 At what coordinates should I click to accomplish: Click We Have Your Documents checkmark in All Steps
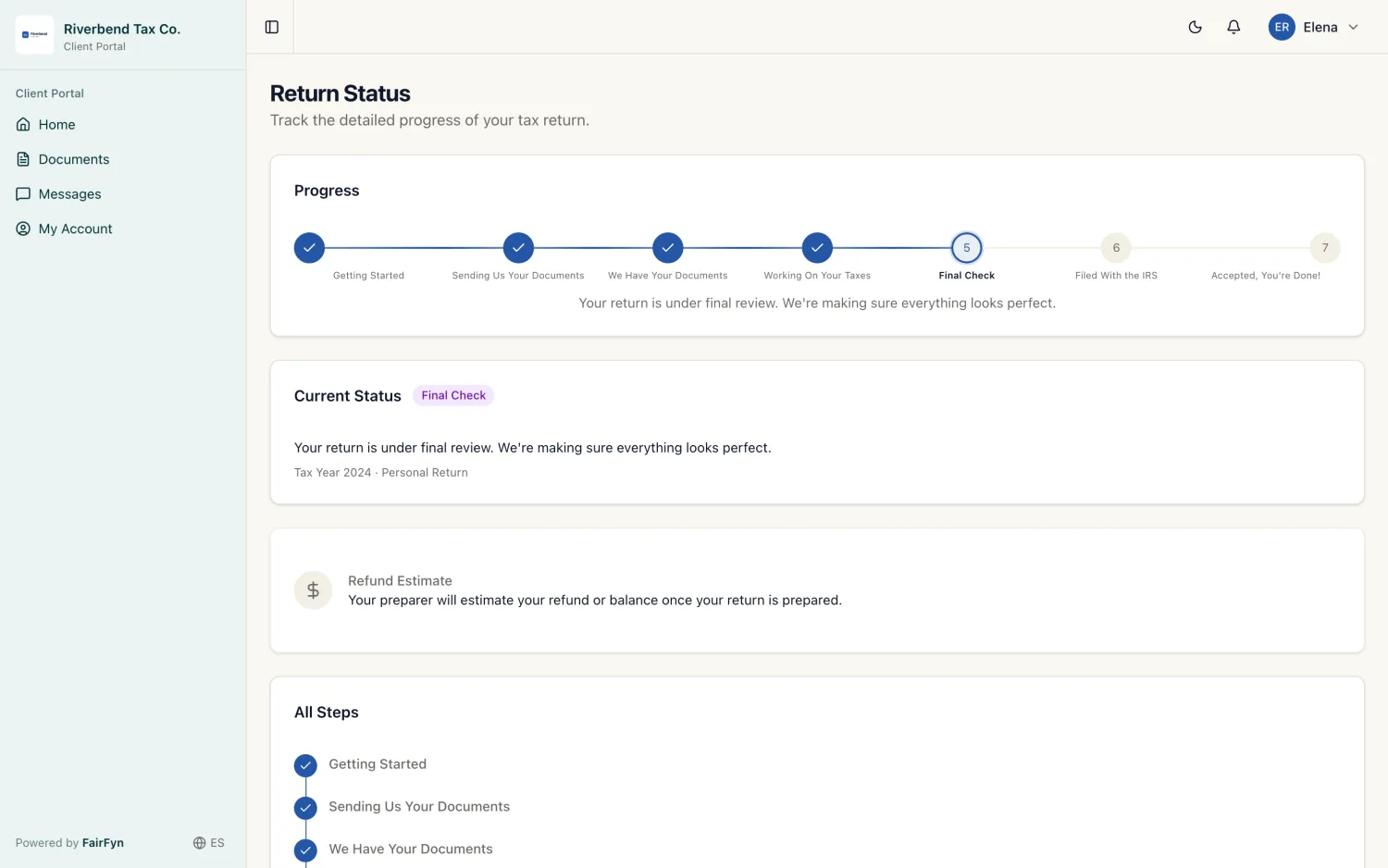click(x=305, y=850)
